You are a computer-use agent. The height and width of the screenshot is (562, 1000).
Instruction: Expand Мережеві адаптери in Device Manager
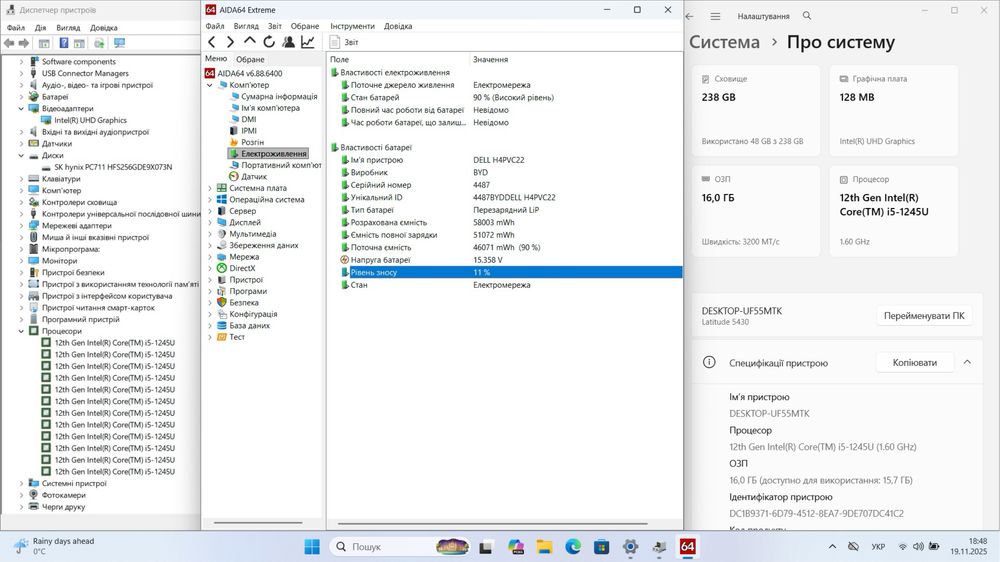click(x=21, y=226)
